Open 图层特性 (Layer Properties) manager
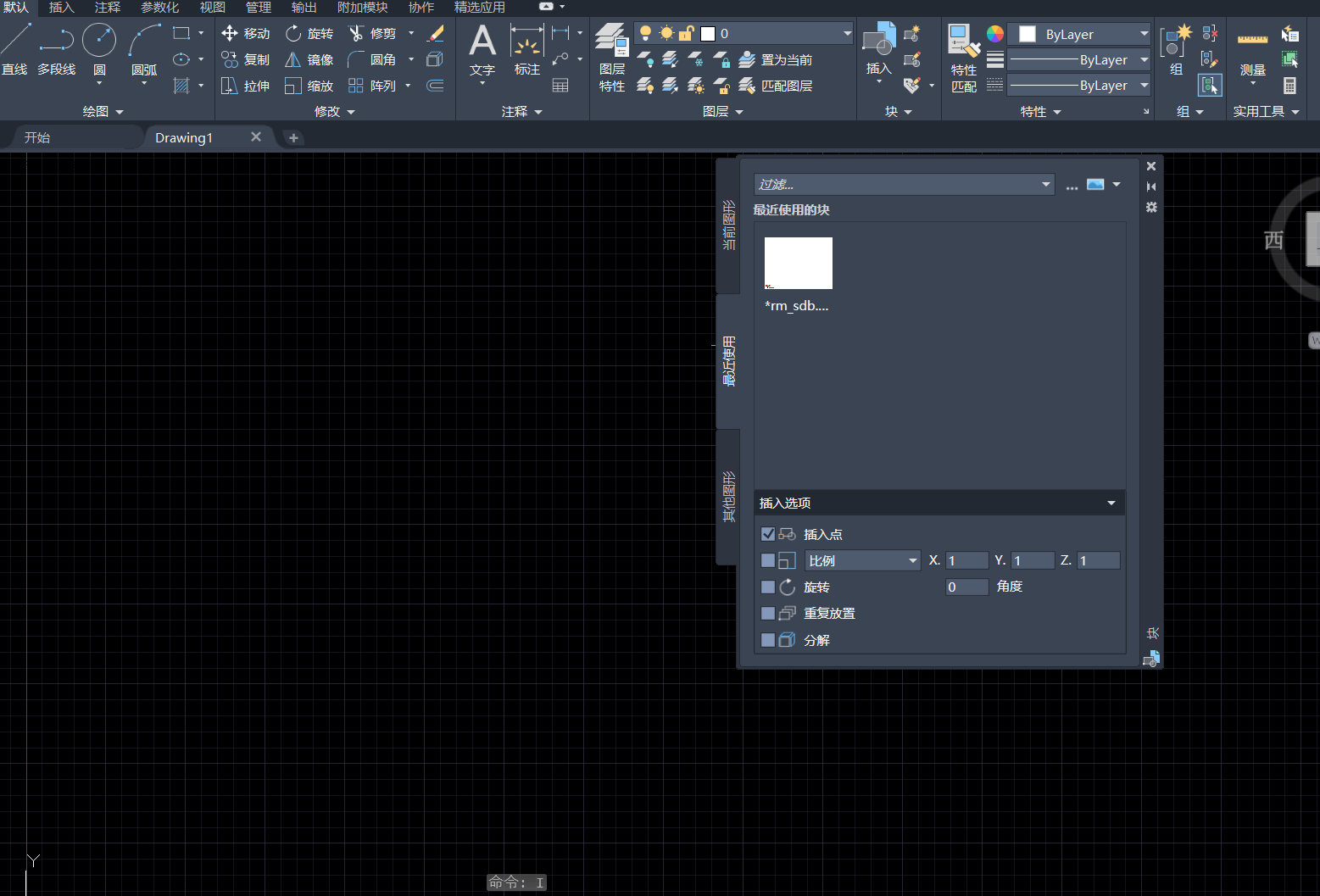Screen dimensions: 1320x896 pos(611,58)
